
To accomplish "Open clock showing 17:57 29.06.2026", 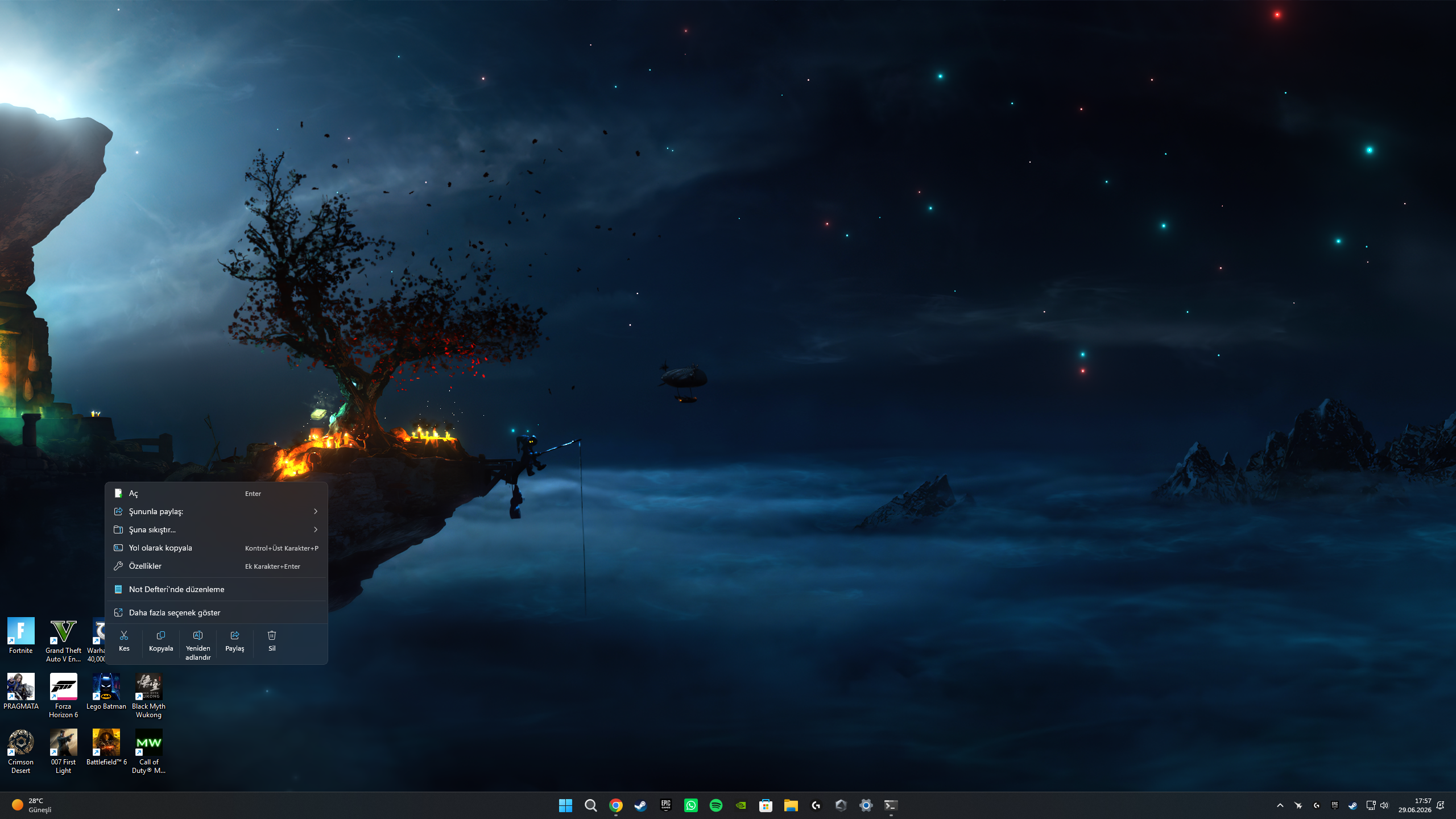I will (x=1414, y=805).
